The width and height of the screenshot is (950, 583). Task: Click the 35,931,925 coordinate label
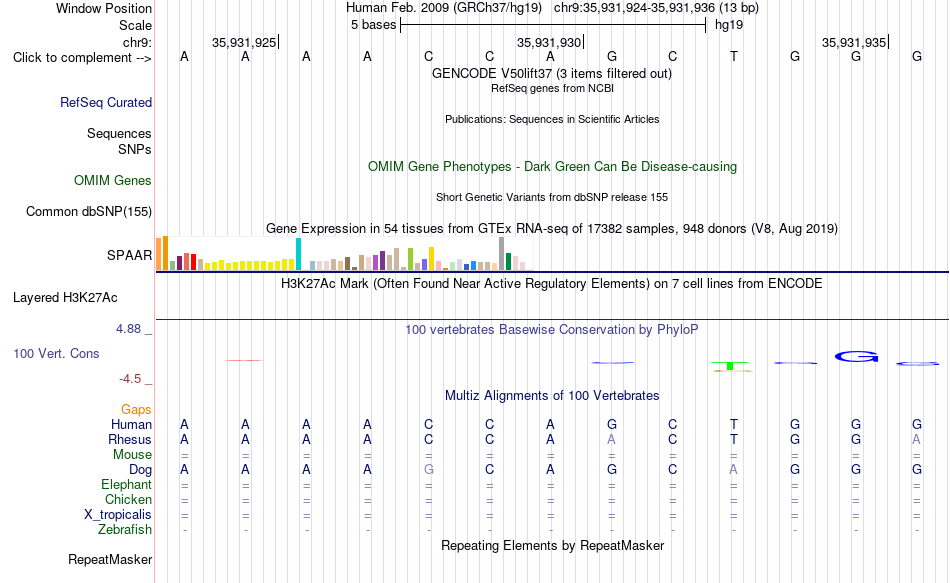pyautogui.click(x=244, y=42)
